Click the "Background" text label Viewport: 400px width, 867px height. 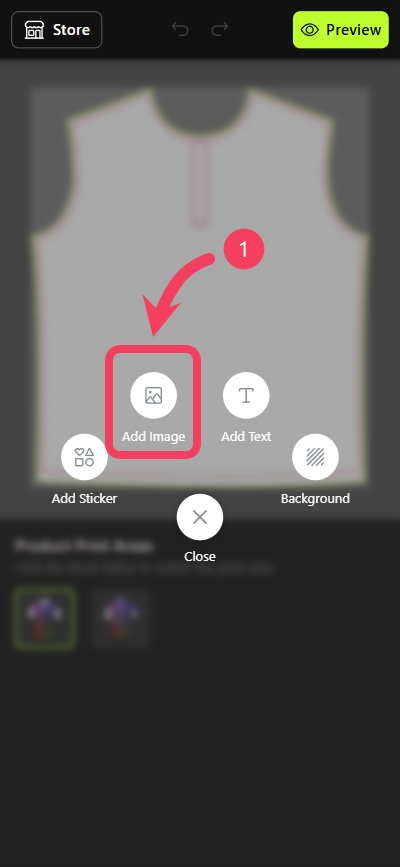coord(315,498)
